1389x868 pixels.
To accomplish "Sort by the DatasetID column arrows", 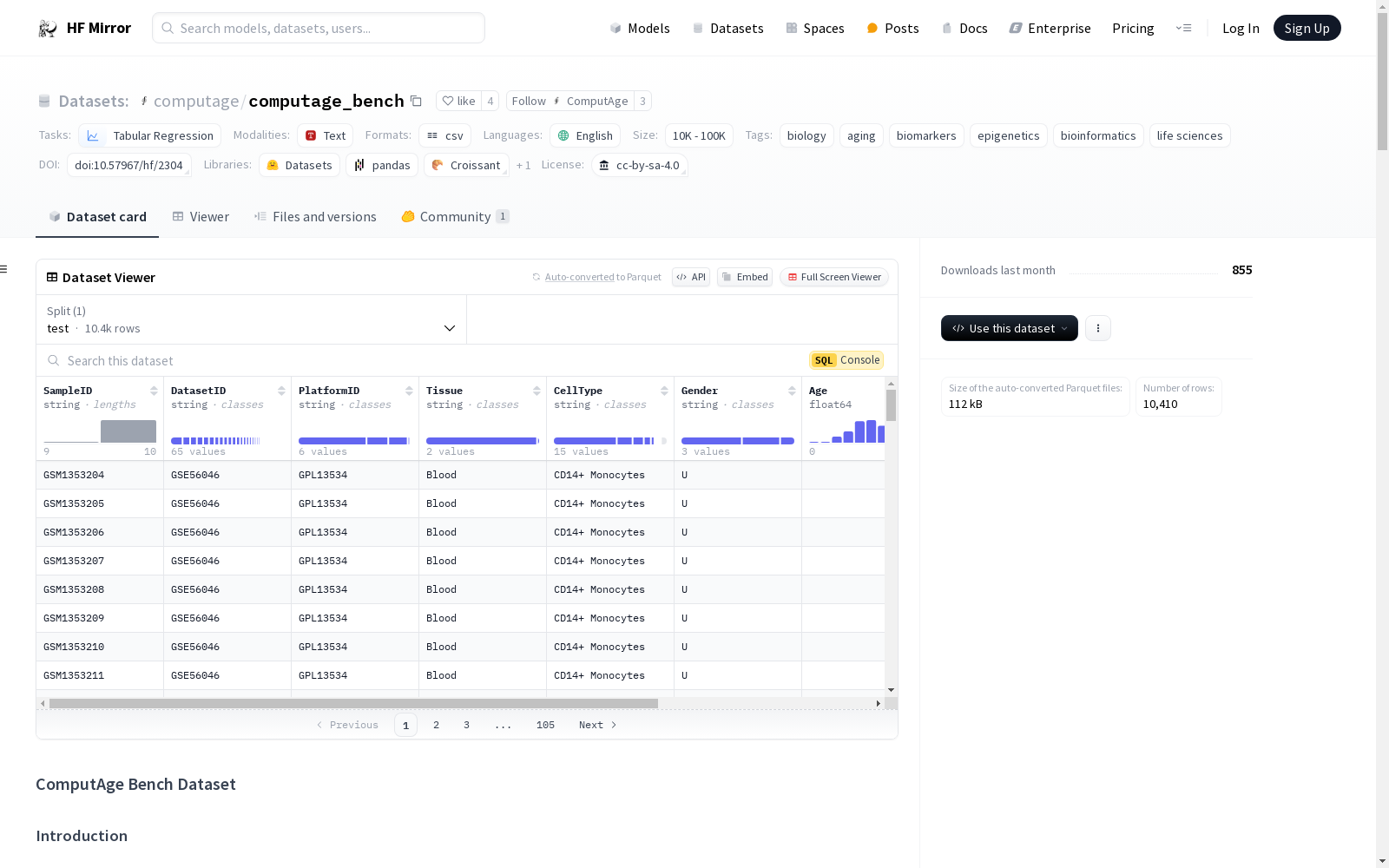I will (281, 391).
